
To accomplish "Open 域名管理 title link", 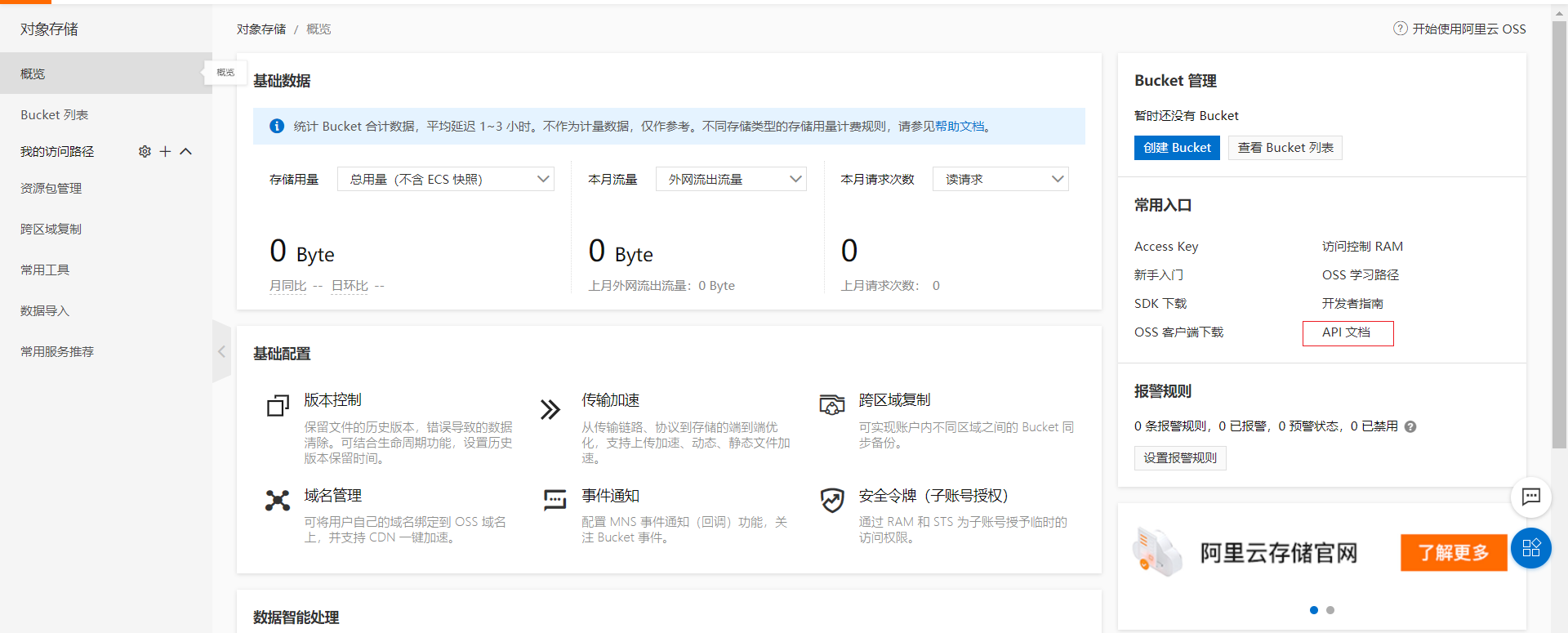I will (x=332, y=496).
